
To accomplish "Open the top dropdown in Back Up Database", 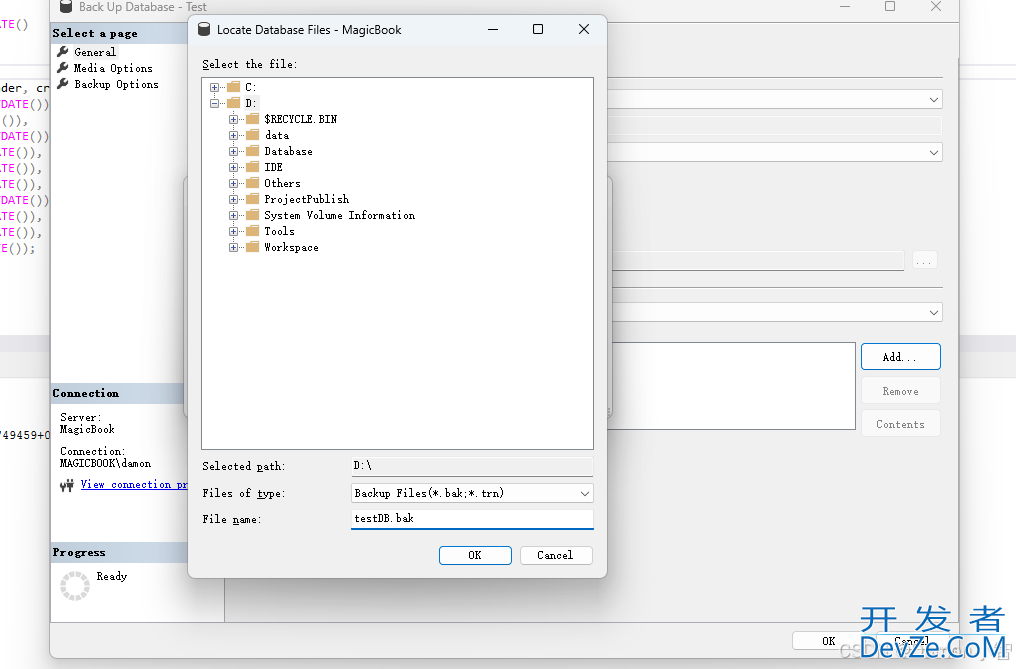I will pyautogui.click(x=934, y=100).
